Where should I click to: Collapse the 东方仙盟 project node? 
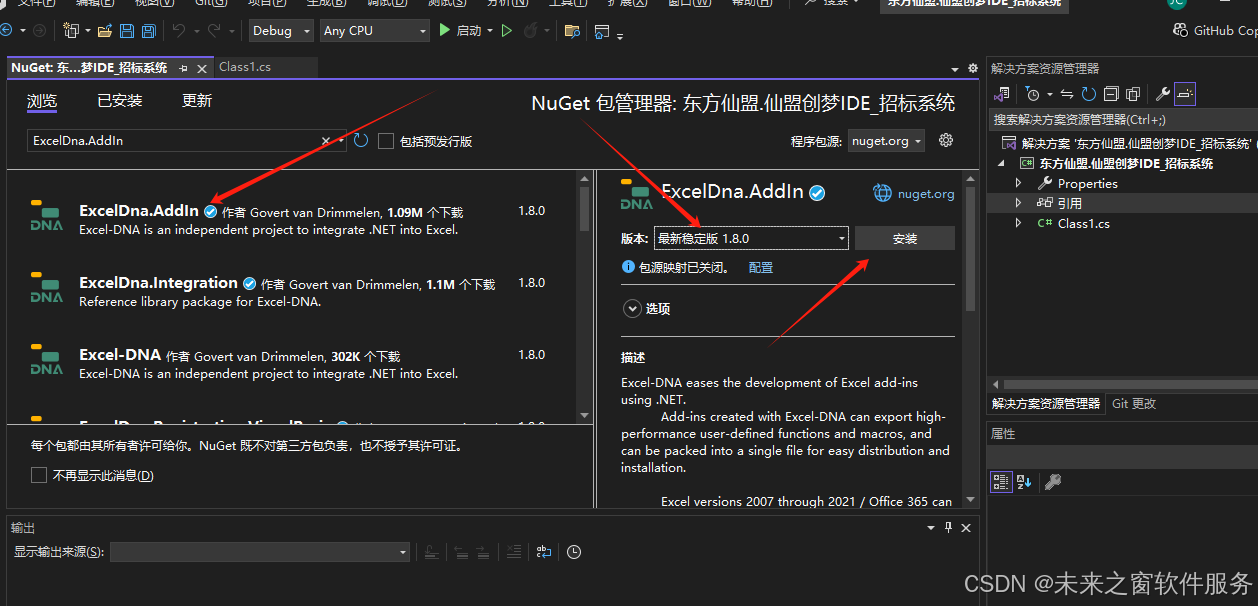point(1003,163)
